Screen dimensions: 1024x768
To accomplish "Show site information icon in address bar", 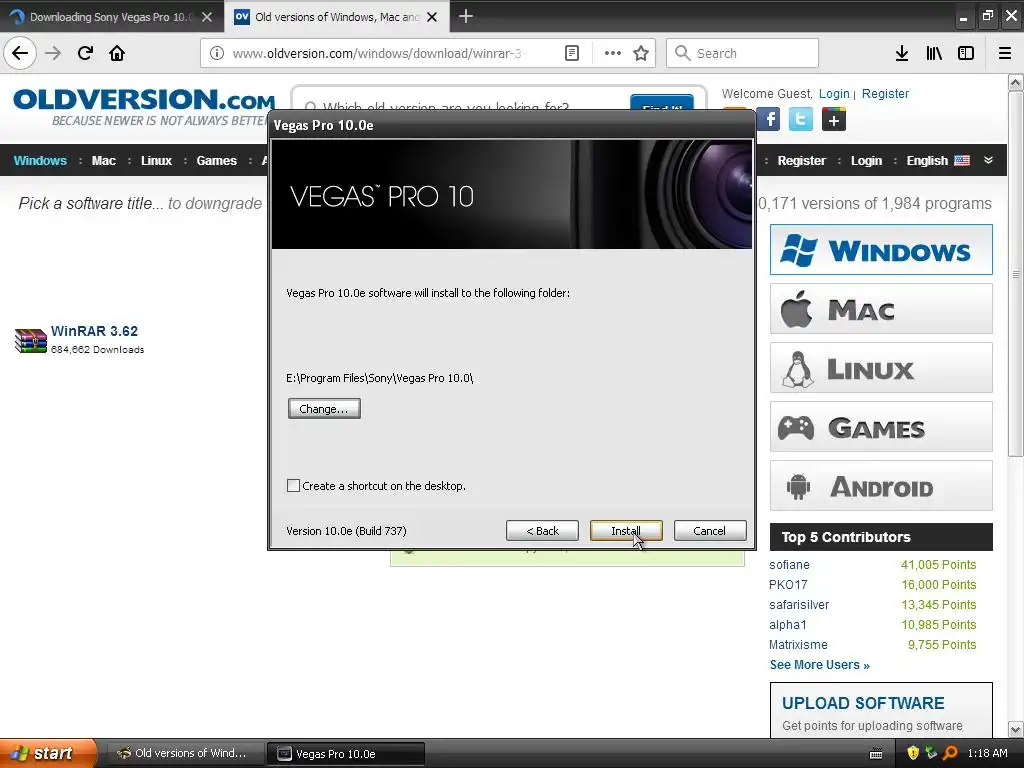I will coord(217,53).
